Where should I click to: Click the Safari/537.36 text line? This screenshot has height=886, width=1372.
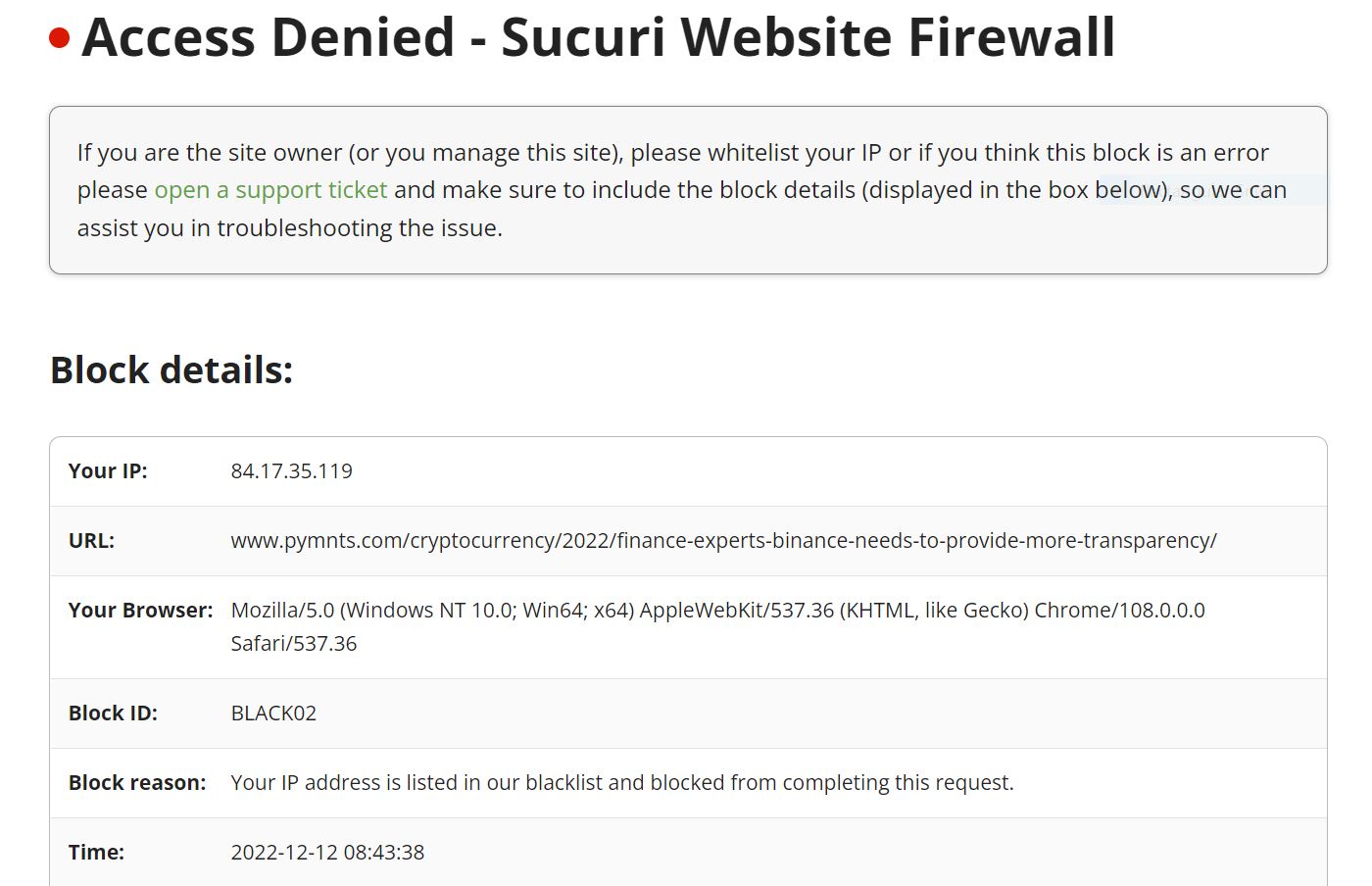click(x=293, y=644)
